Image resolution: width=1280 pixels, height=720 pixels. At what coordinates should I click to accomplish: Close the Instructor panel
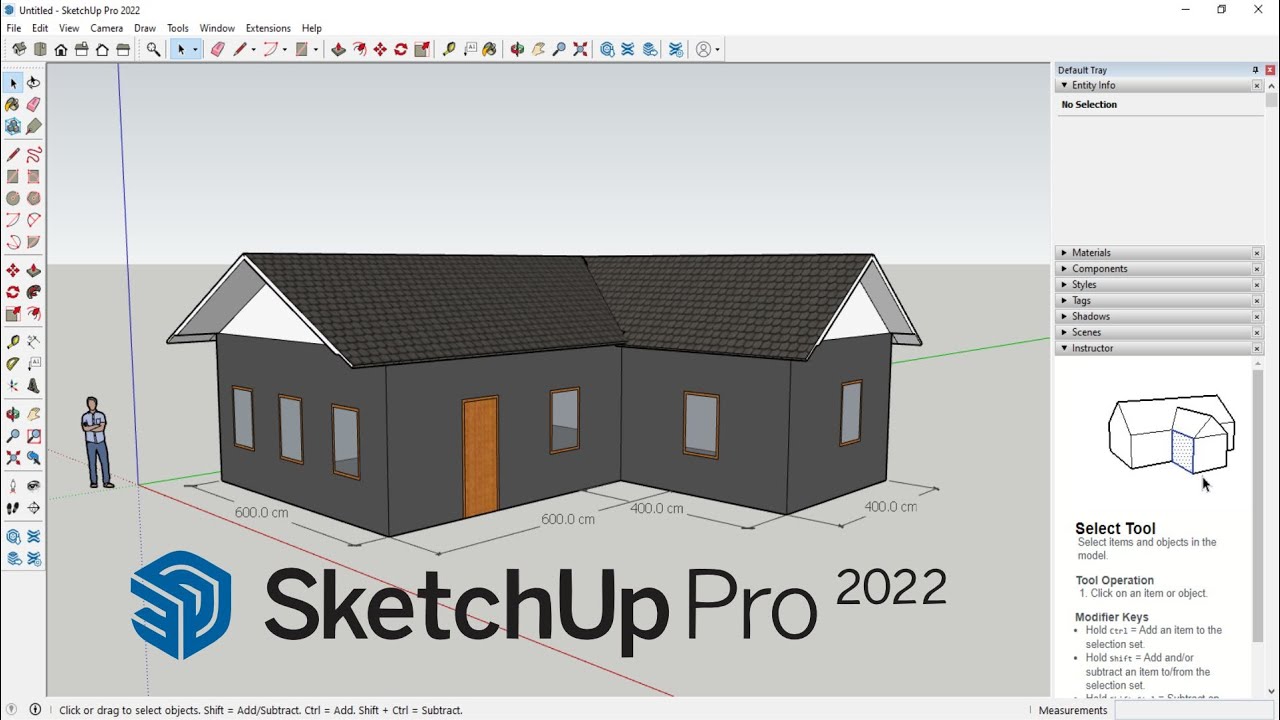pos(1256,348)
